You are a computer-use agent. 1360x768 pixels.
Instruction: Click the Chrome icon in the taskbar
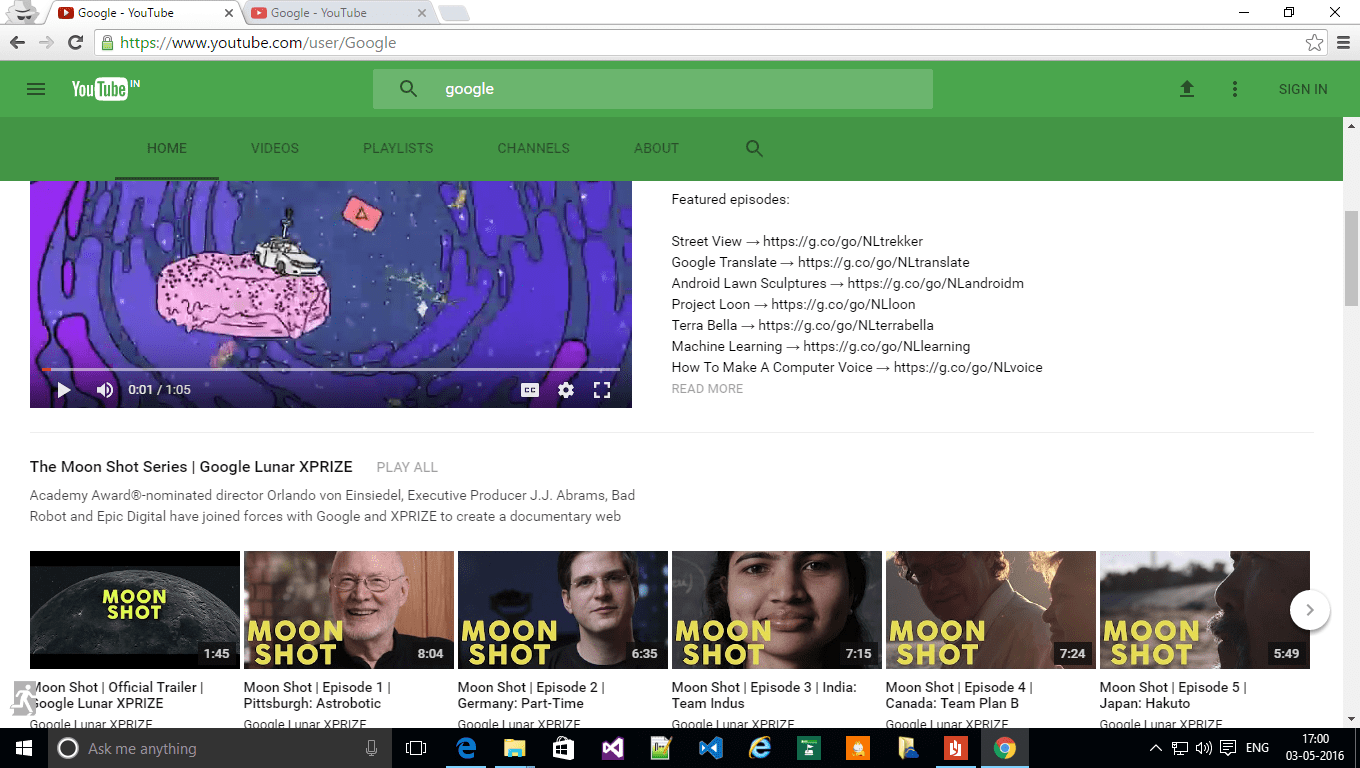point(1005,748)
